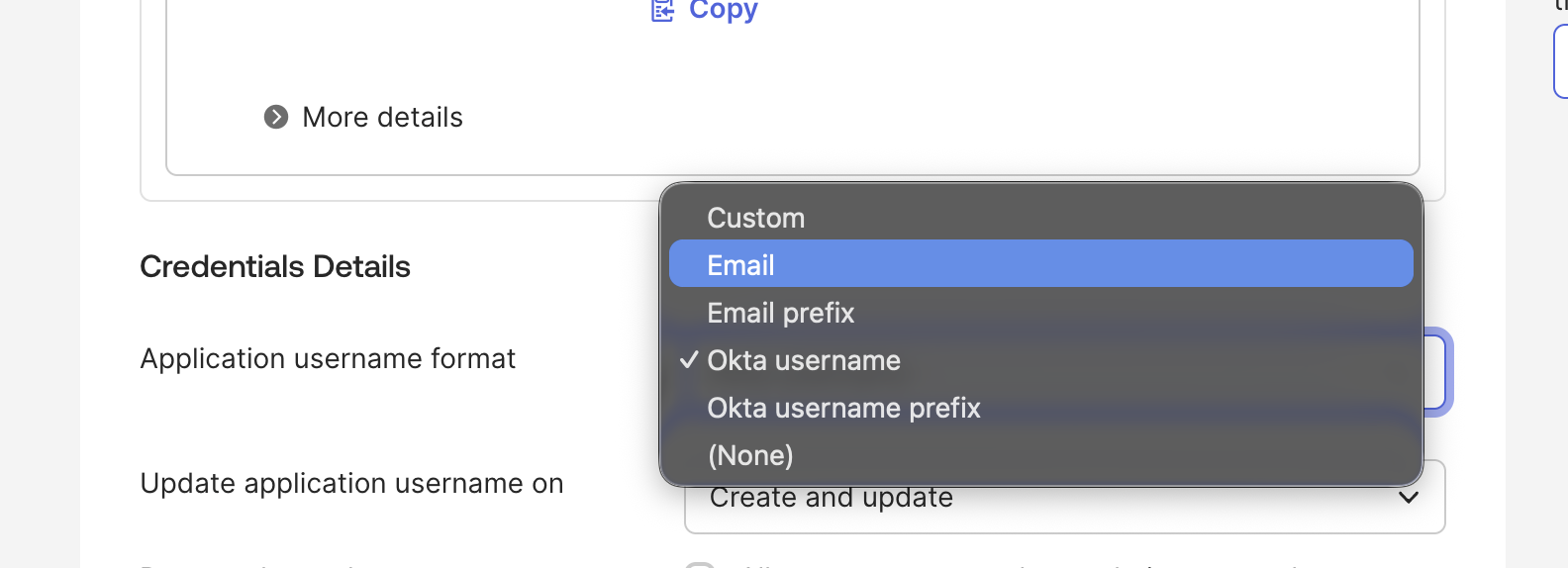Select Email prefix option
1568x568 pixels.
(1041, 313)
